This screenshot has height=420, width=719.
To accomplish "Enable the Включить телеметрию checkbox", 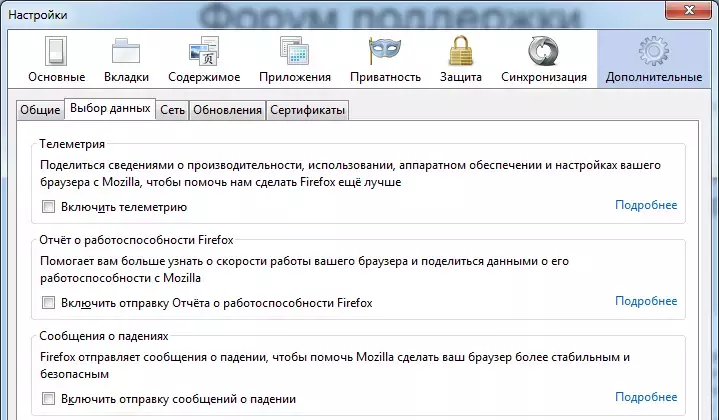I will 48,207.
